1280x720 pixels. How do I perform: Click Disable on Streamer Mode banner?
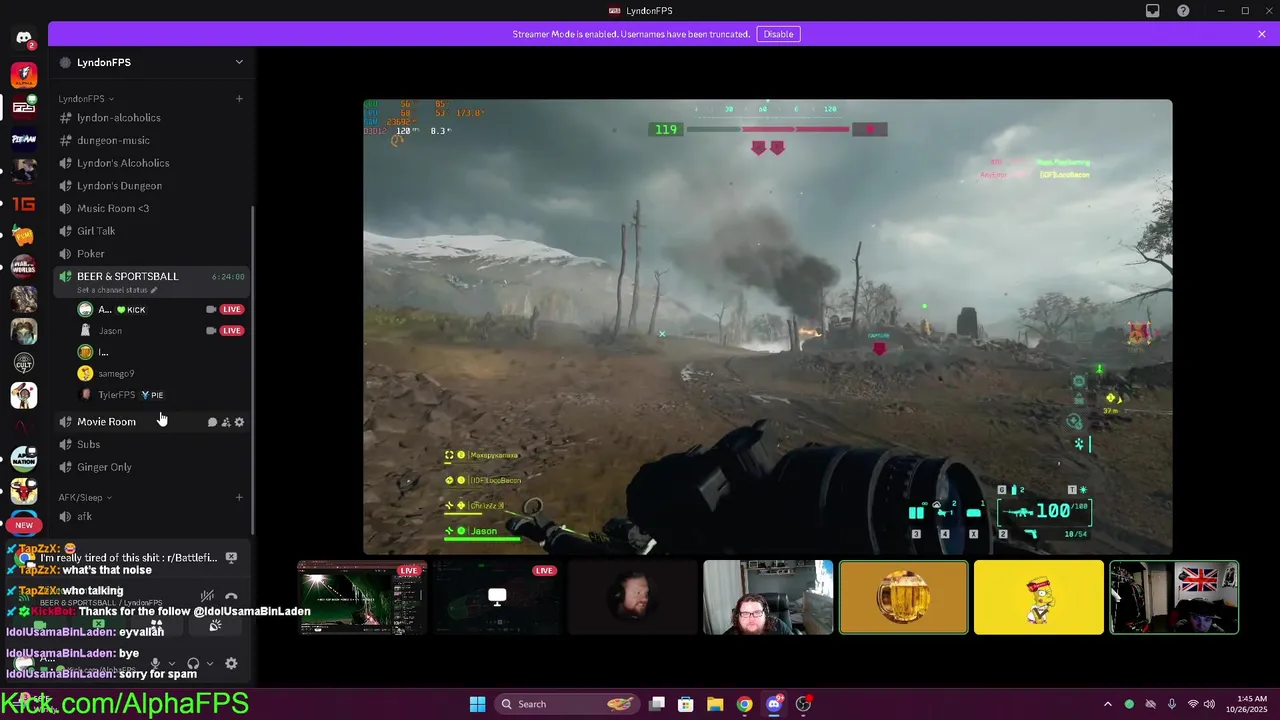(x=778, y=34)
